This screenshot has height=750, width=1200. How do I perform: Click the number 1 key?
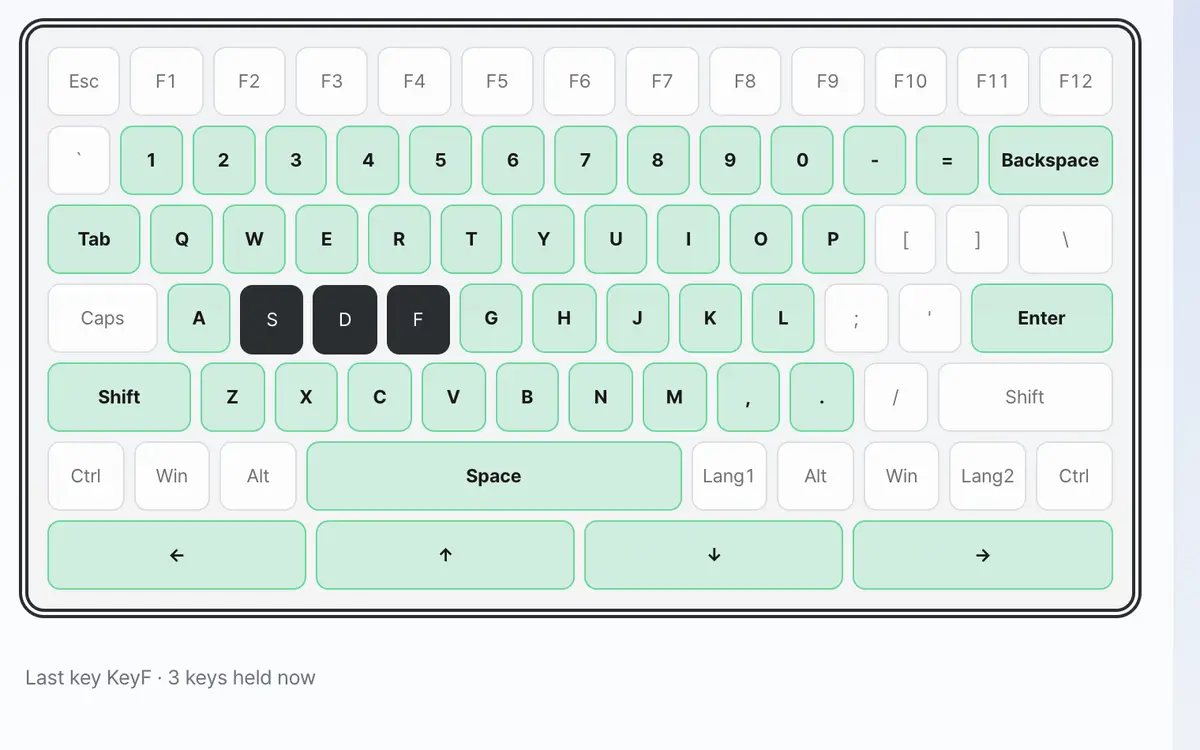click(151, 160)
